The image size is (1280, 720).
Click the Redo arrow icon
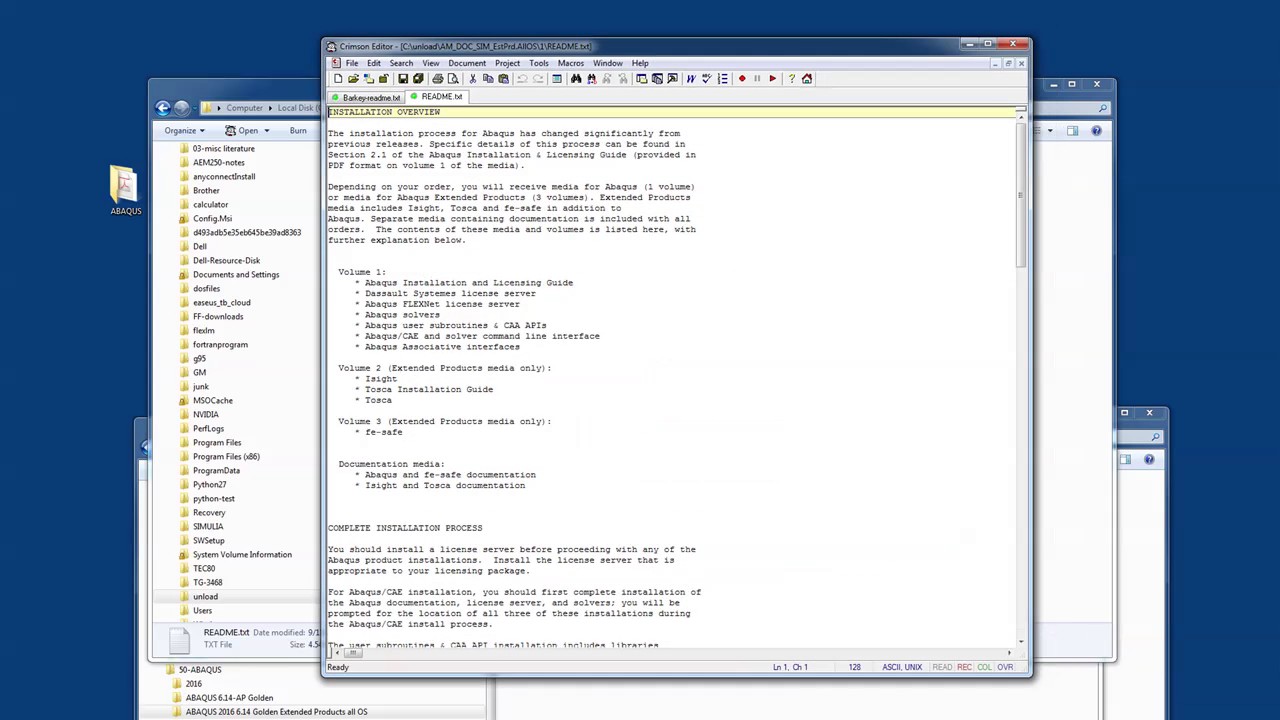pos(538,78)
